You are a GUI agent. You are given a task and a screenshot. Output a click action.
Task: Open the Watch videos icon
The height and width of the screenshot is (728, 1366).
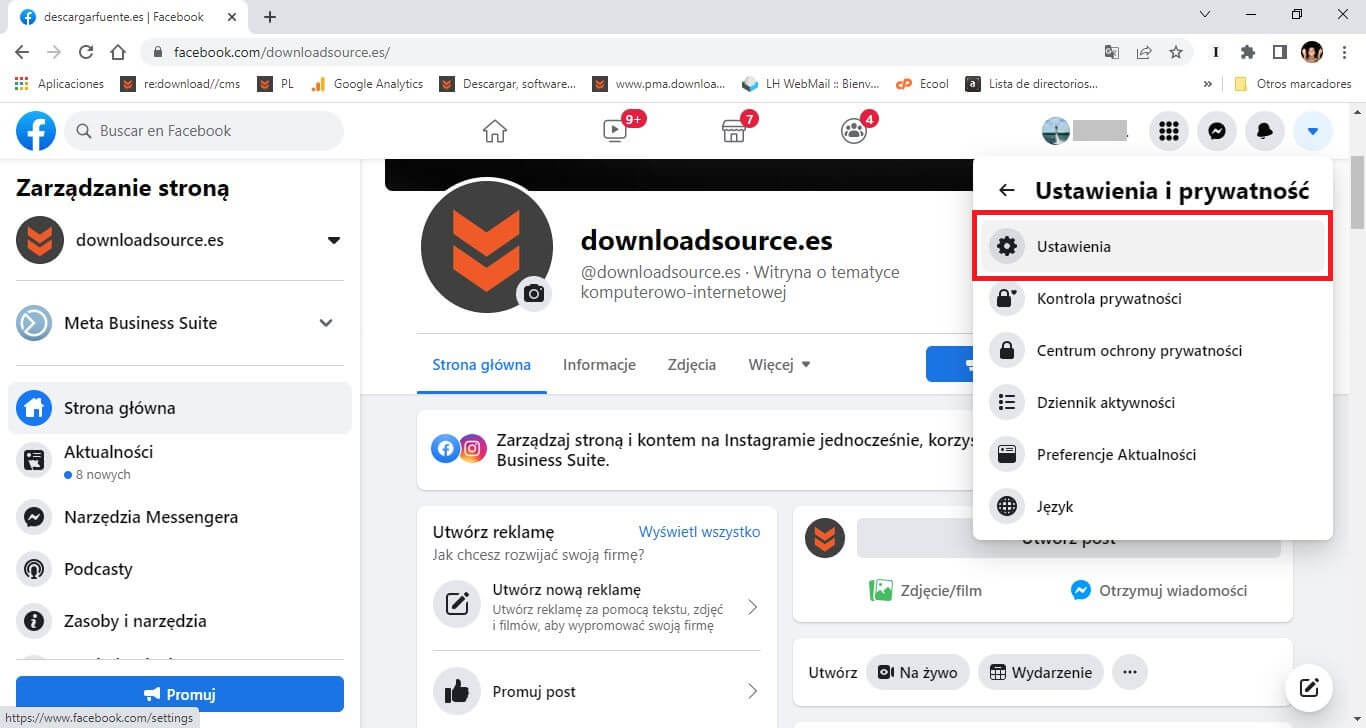(615, 131)
